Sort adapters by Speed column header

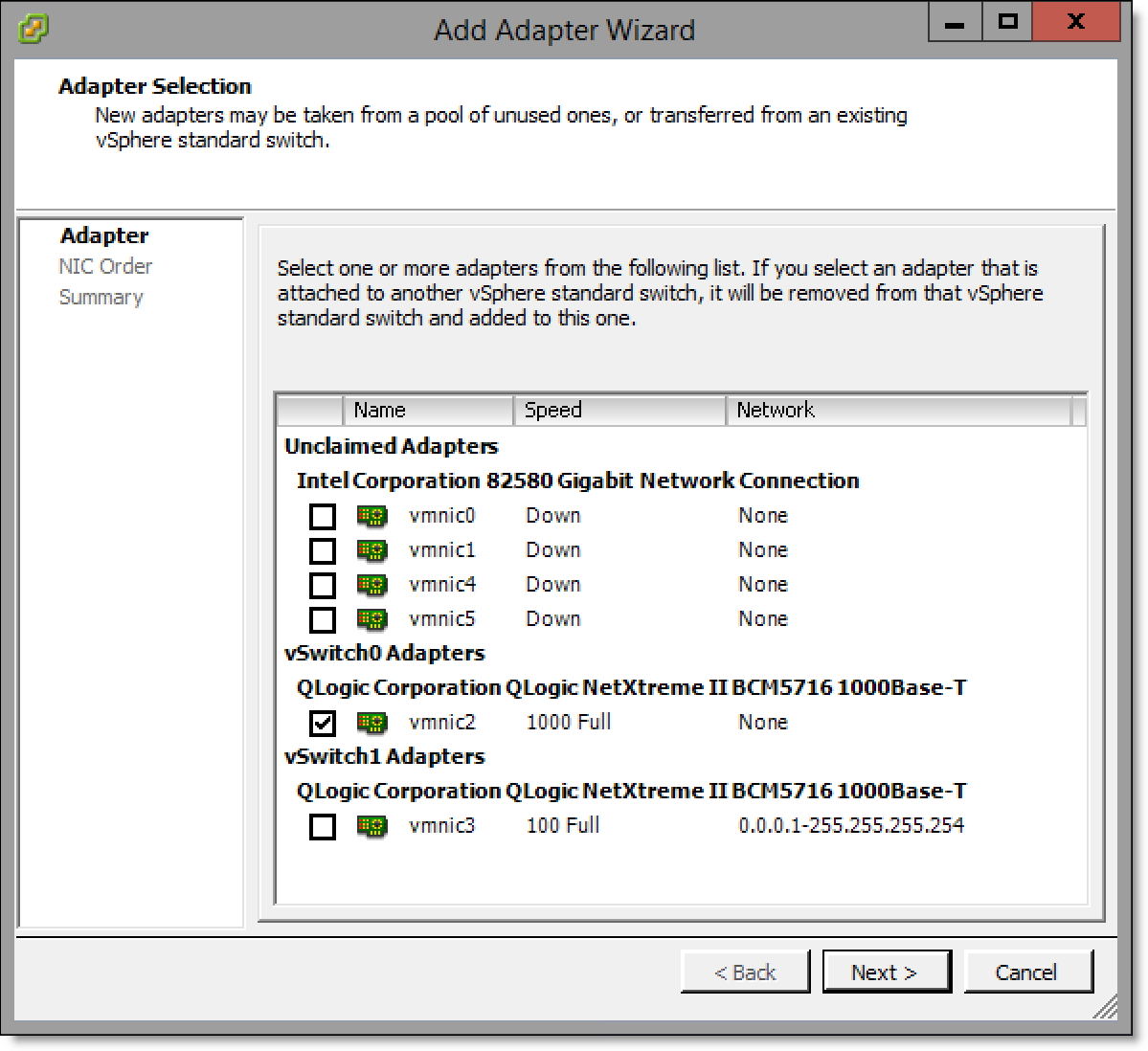[619, 411]
